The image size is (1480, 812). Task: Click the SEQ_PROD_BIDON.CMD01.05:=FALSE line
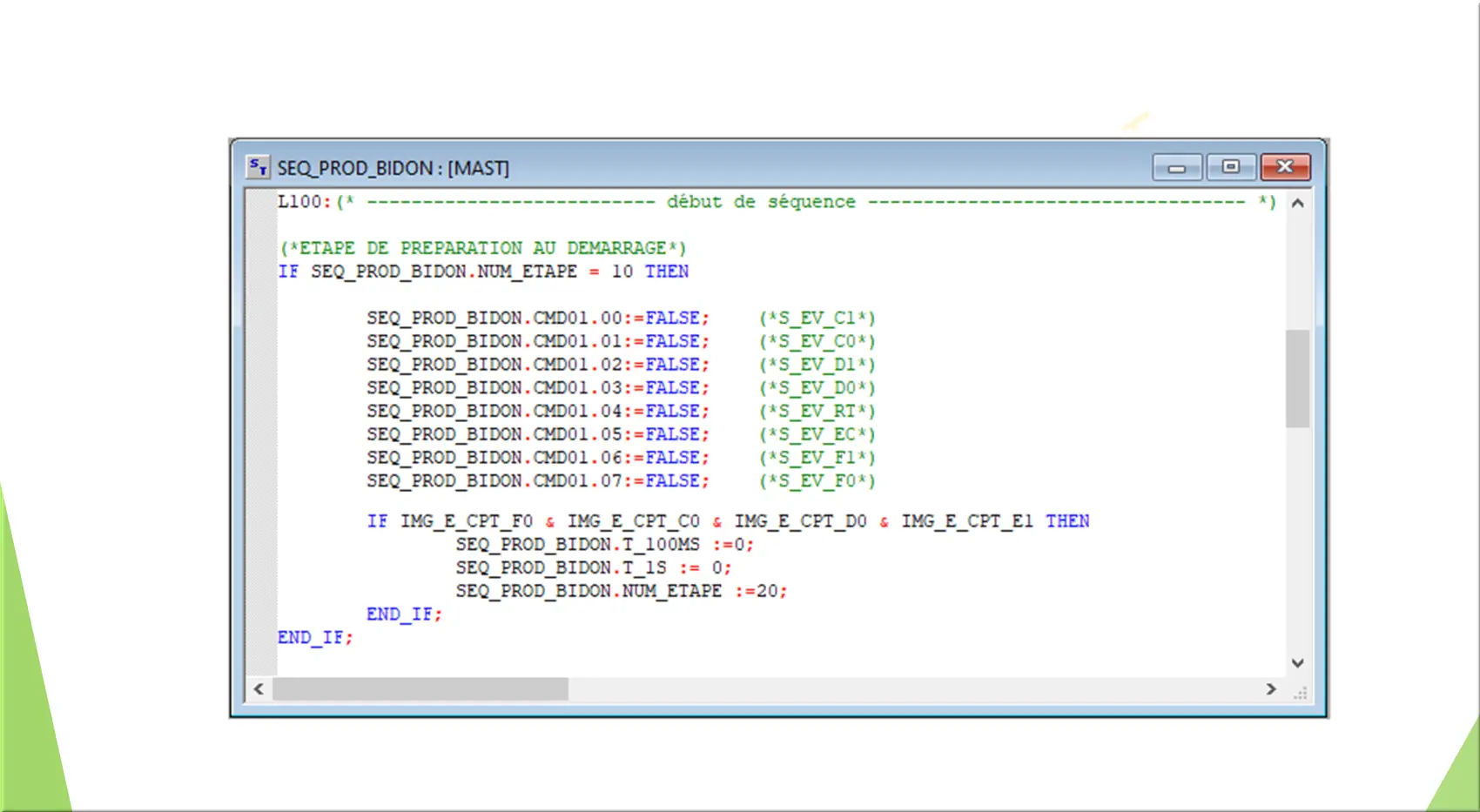538,434
